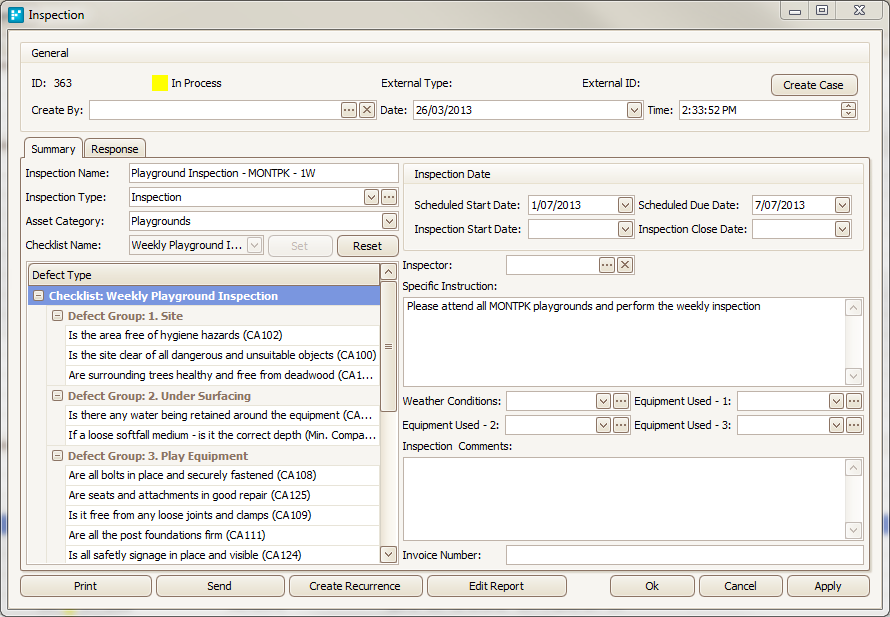
Task: Open the Asset Category dropdown
Action: click(389, 221)
